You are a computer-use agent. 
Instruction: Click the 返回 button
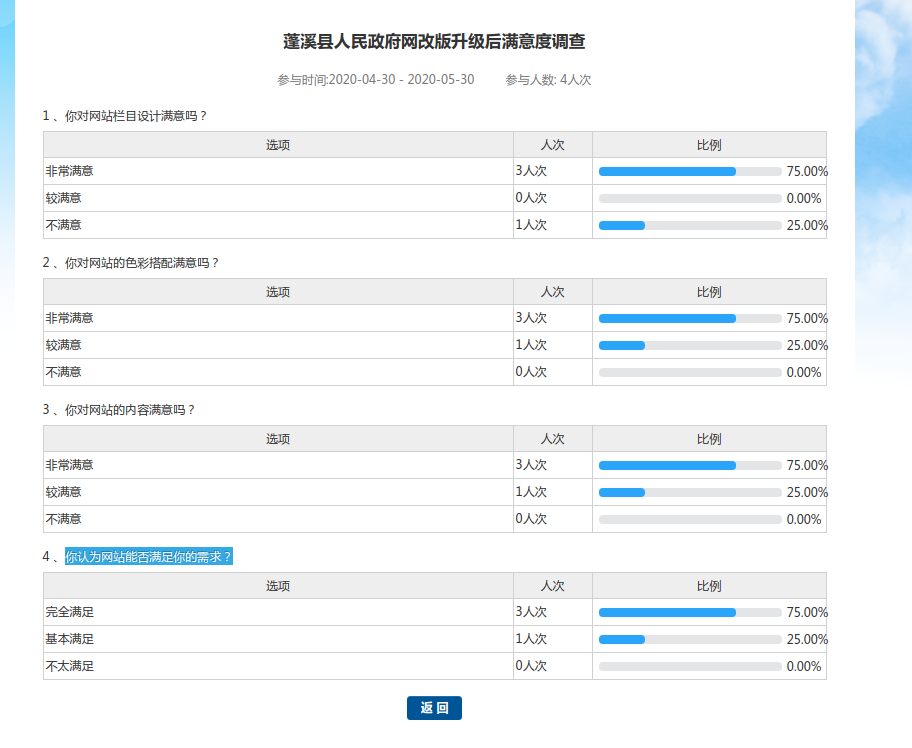tap(434, 708)
